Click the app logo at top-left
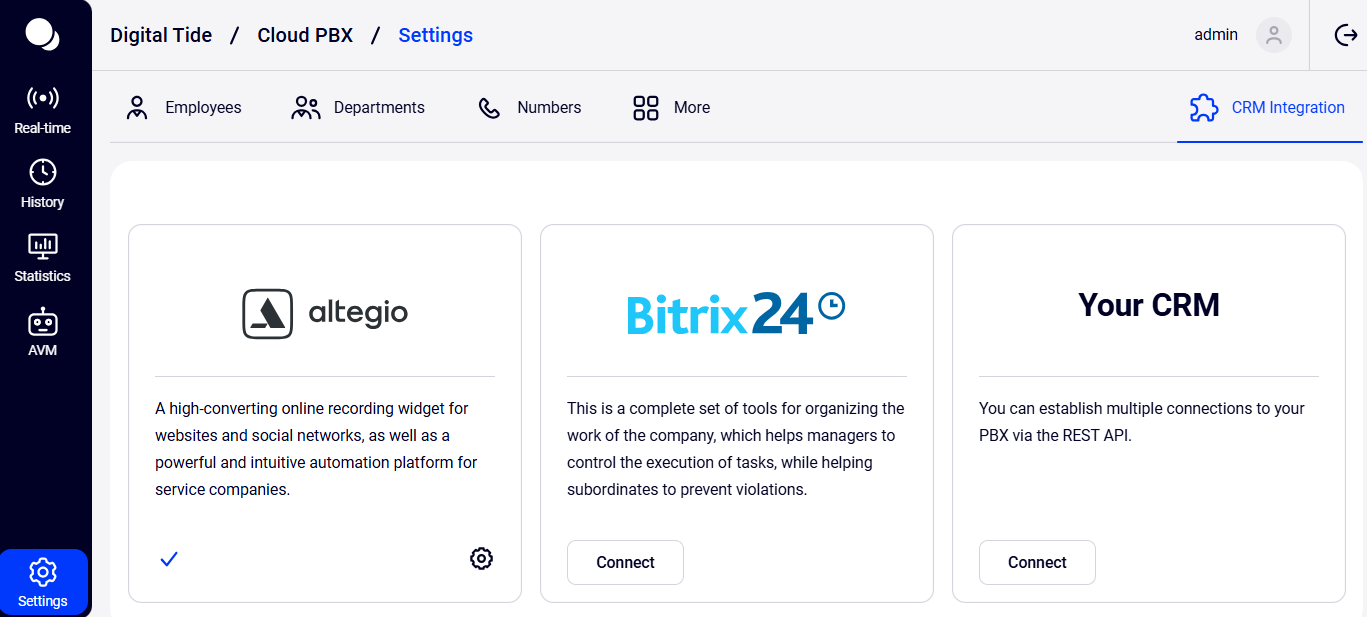 (42, 34)
